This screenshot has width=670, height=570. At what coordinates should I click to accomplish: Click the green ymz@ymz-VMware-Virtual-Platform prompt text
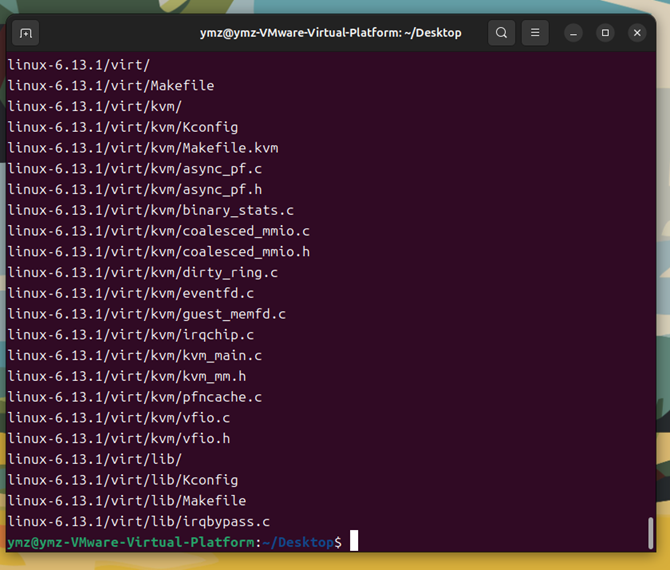[x=131, y=543]
